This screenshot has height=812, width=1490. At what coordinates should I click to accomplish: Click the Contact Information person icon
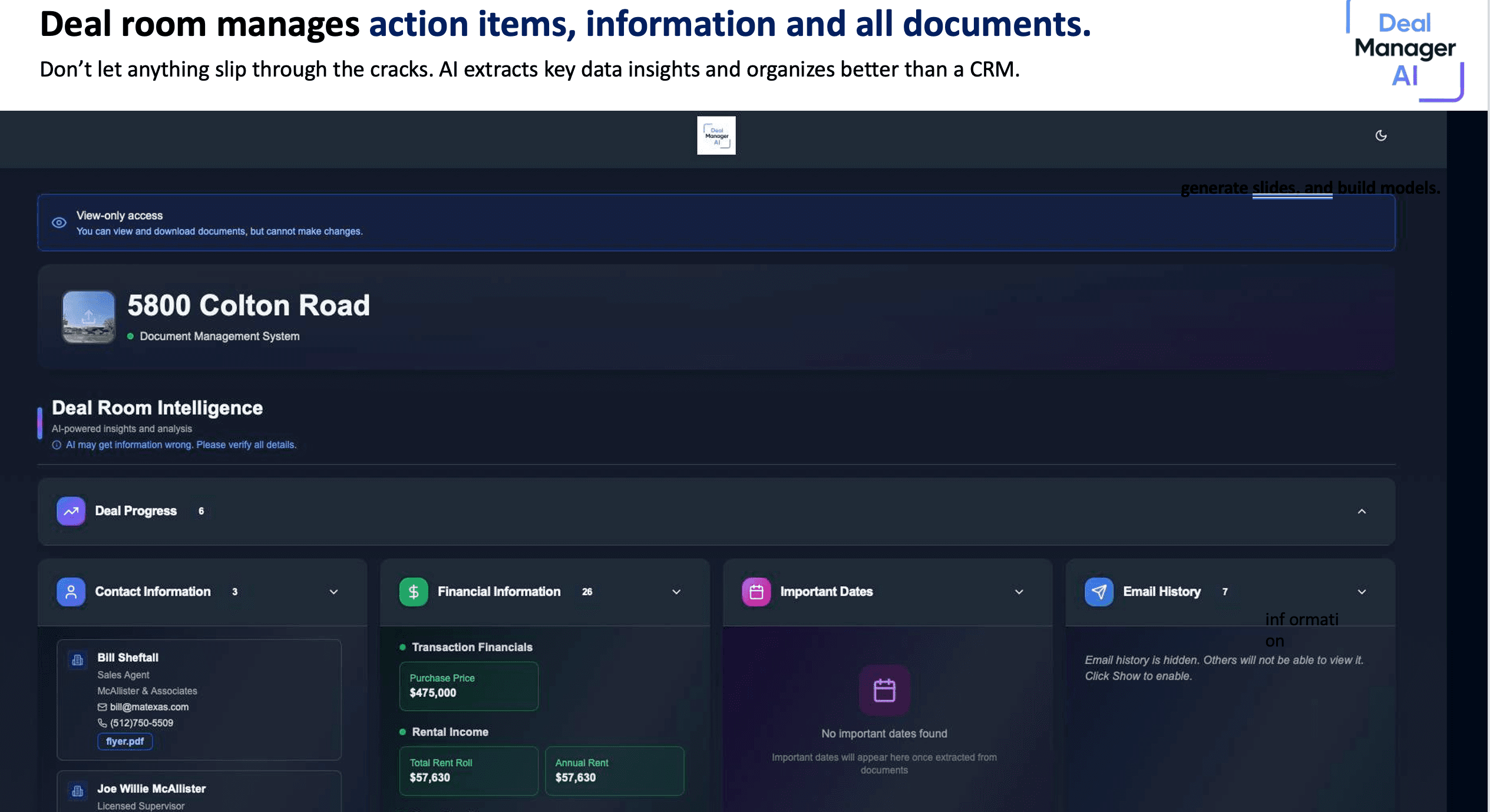(x=71, y=592)
